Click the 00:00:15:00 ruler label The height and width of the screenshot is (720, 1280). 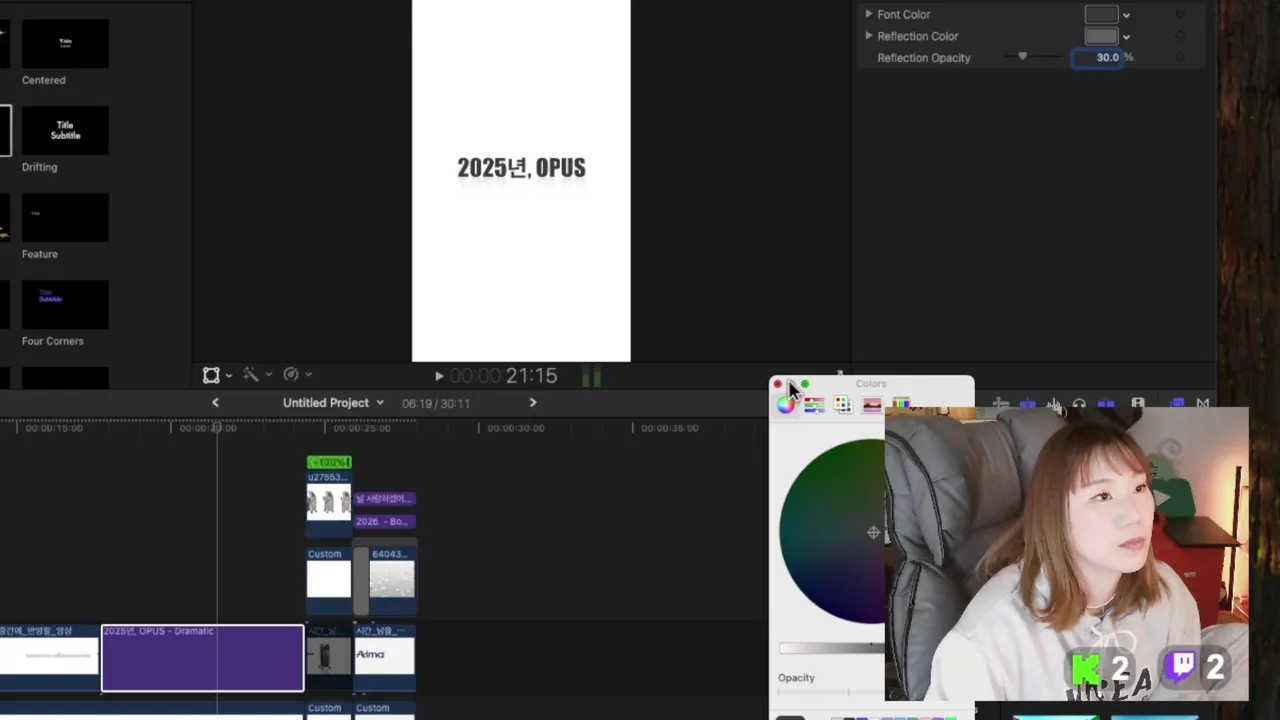click(54, 428)
